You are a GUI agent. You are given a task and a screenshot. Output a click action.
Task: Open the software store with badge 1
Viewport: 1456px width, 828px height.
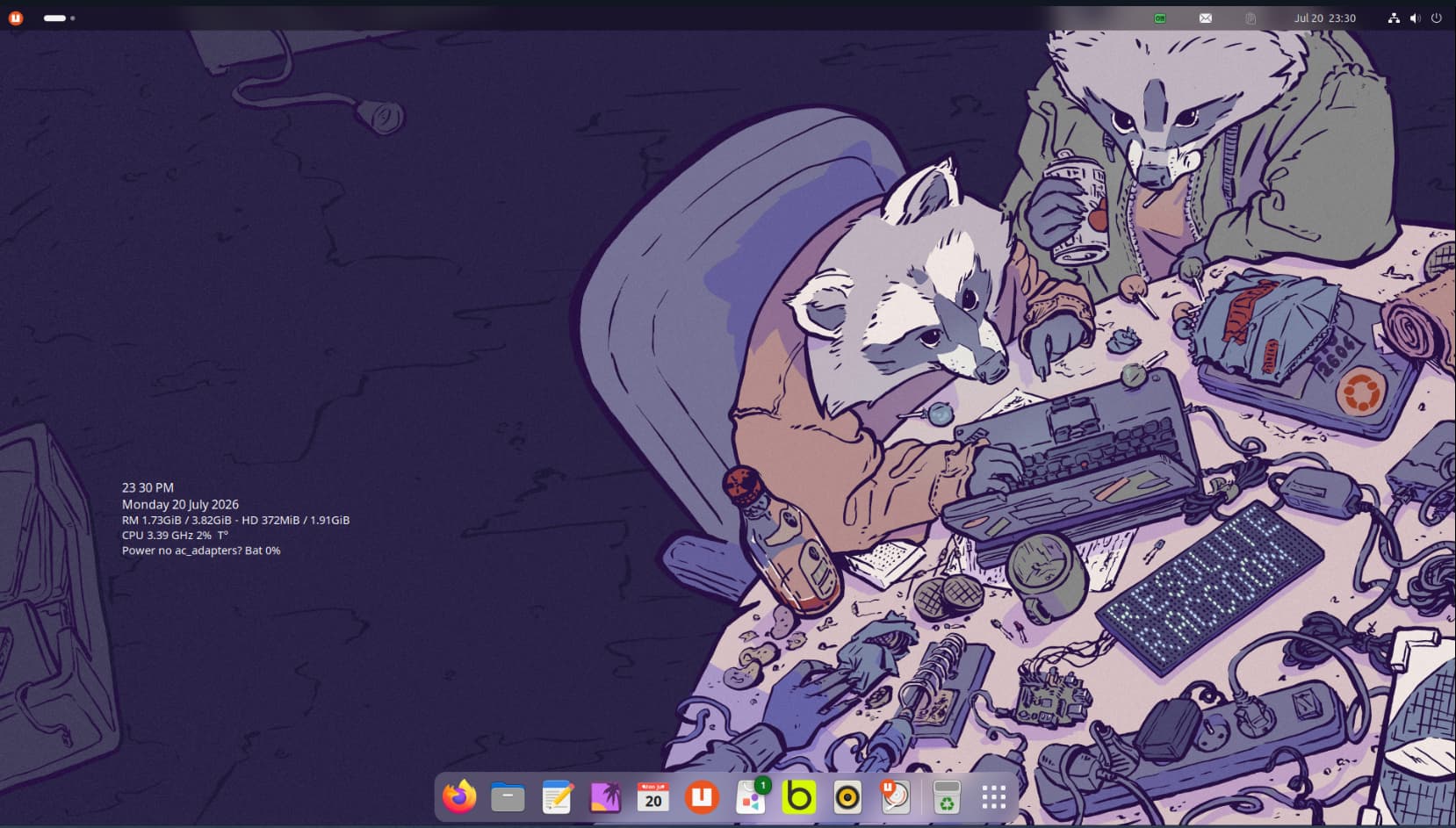tap(751, 797)
